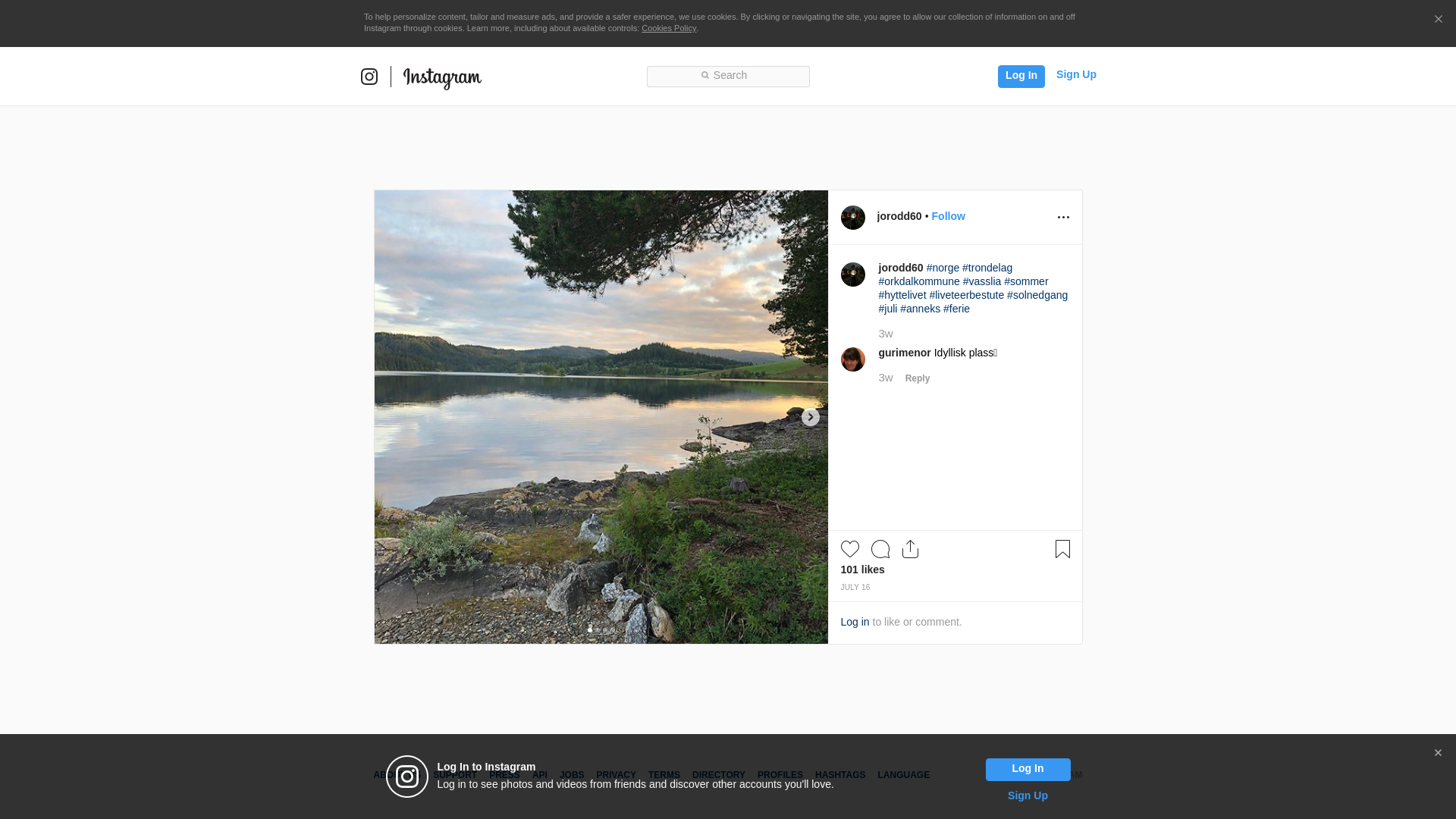
Task: Open the Cookies Policy link
Action: (669, 28)
